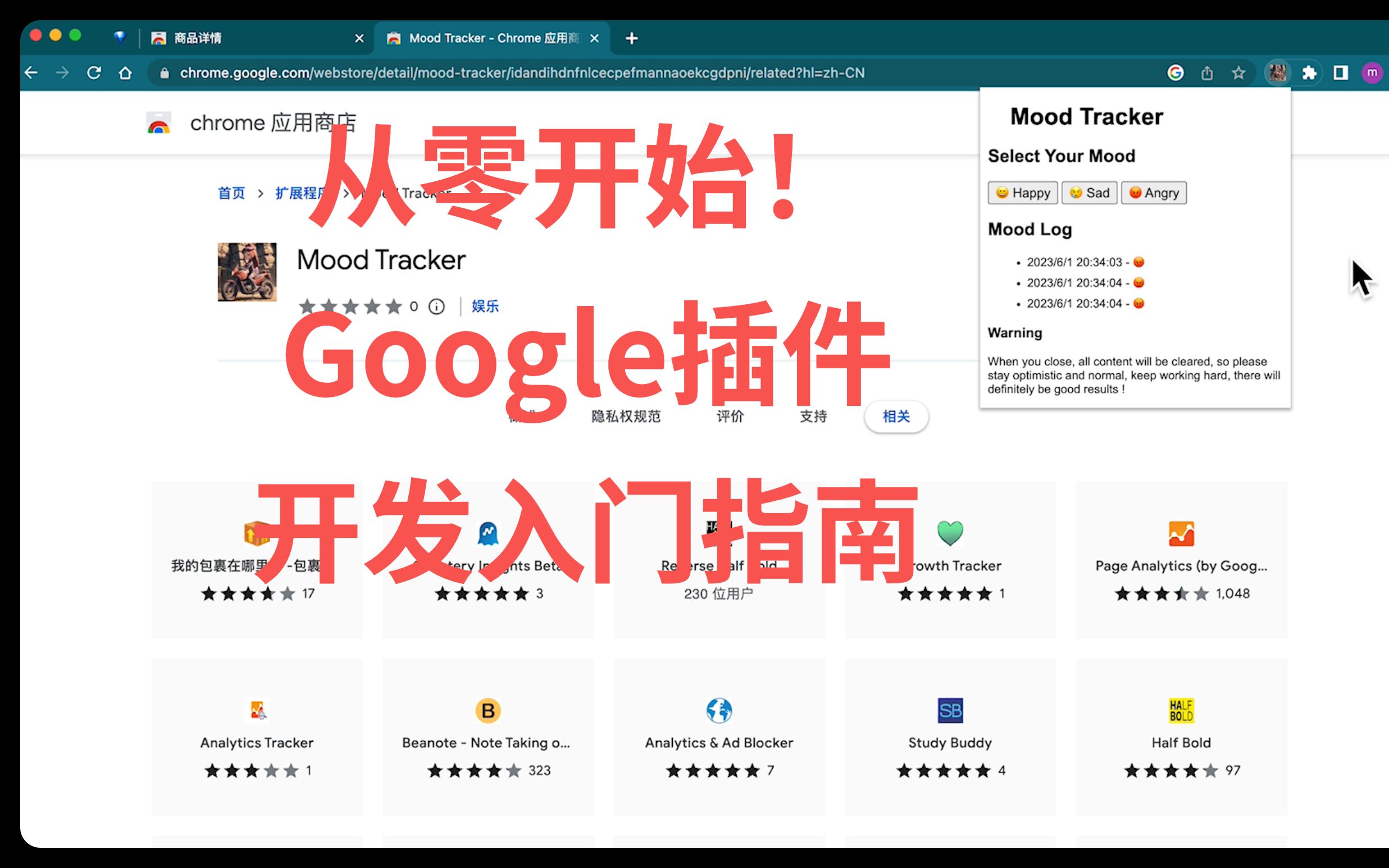Click the Sad mood button
The image size is (1389, 868).
[1090, 192]
